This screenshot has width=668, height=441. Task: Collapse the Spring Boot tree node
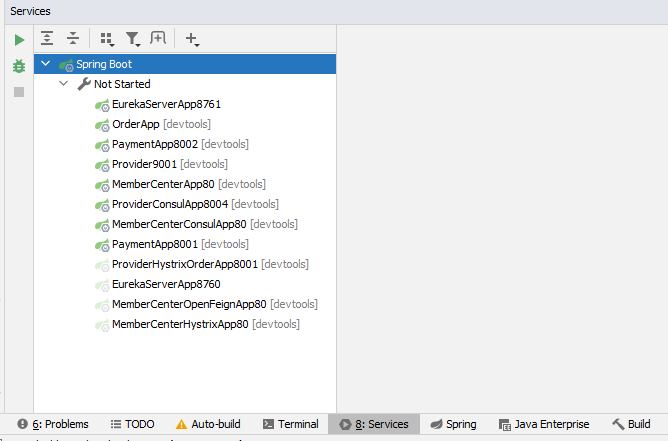[45, 64]
